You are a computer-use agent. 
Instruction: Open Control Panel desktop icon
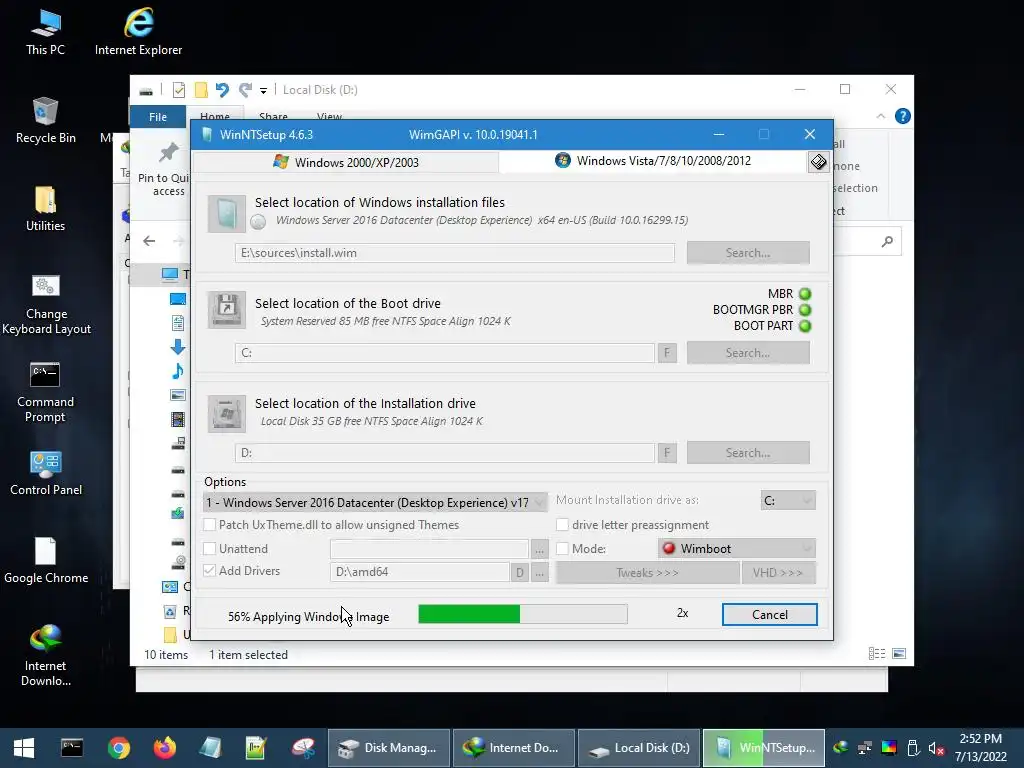[x=46, y=473]
